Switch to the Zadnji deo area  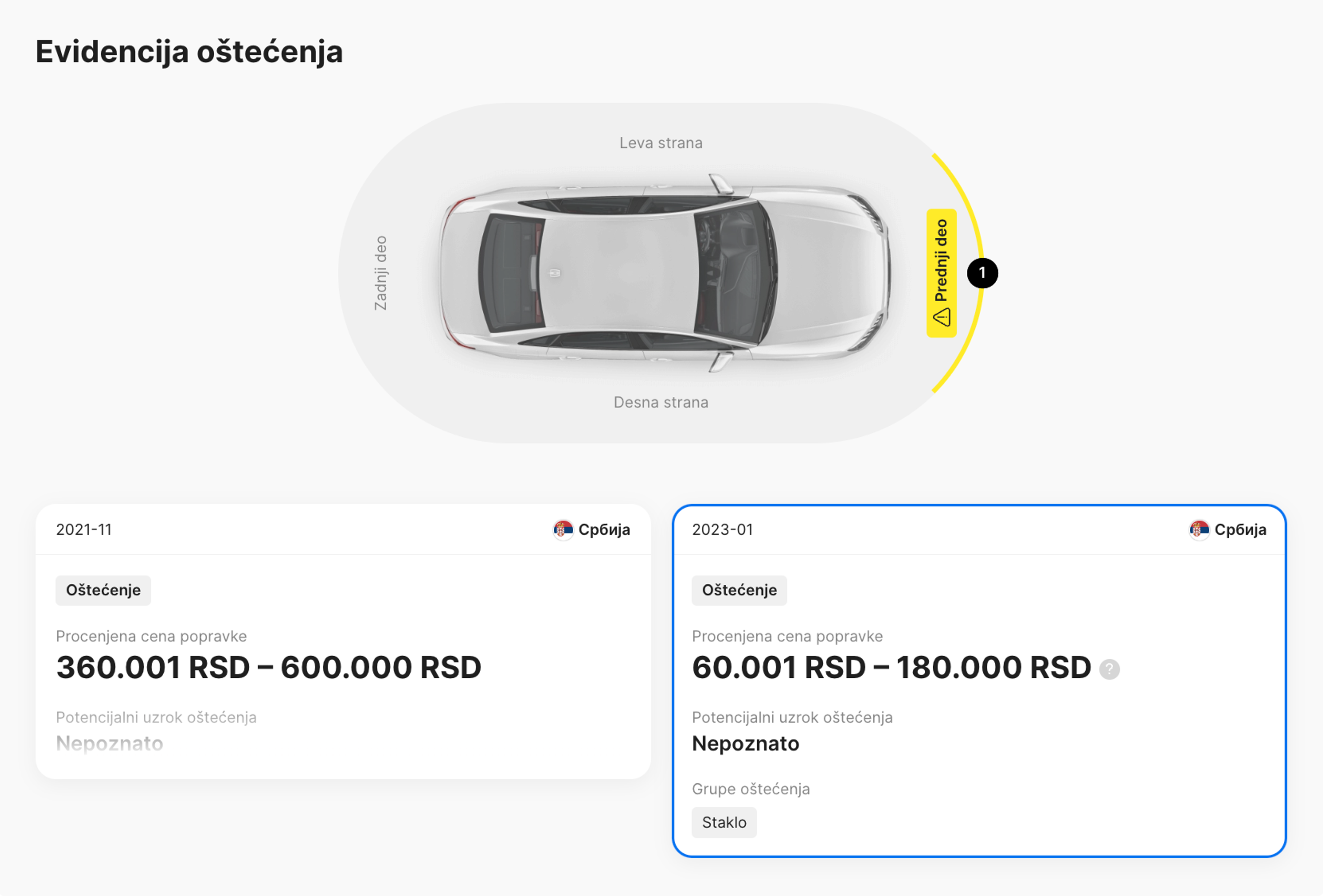[382, 272]
